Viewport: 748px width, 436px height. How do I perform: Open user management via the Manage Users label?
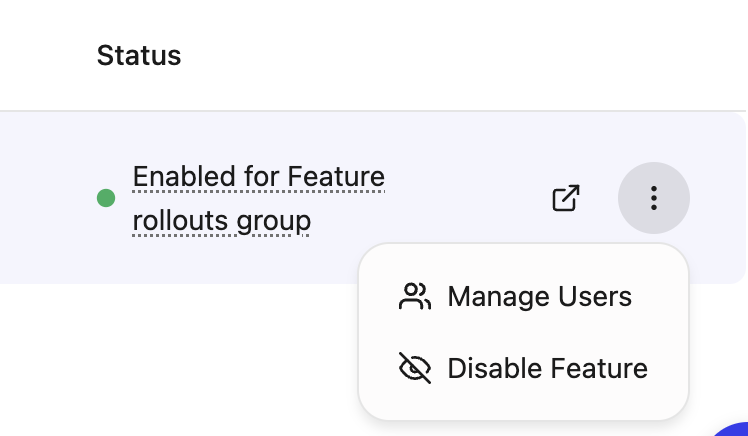539,297
